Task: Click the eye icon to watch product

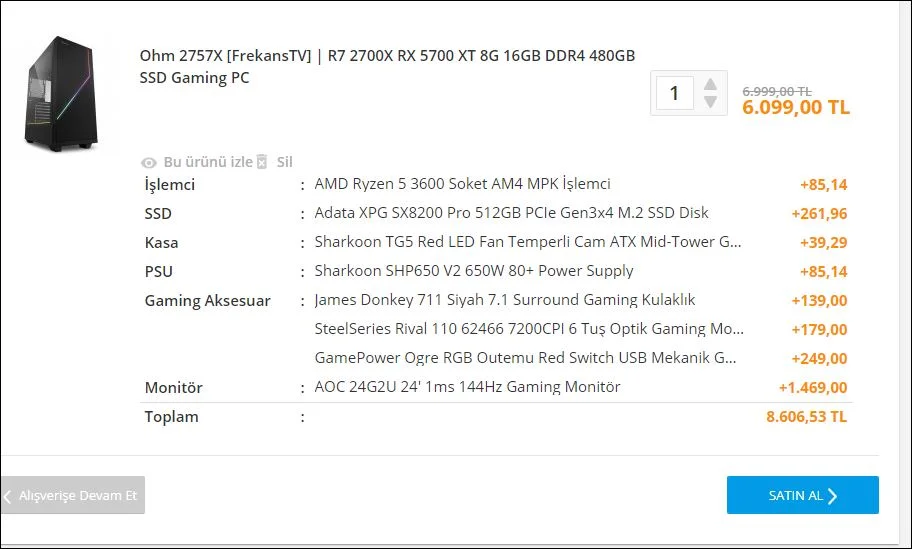Action: [149, 162]
